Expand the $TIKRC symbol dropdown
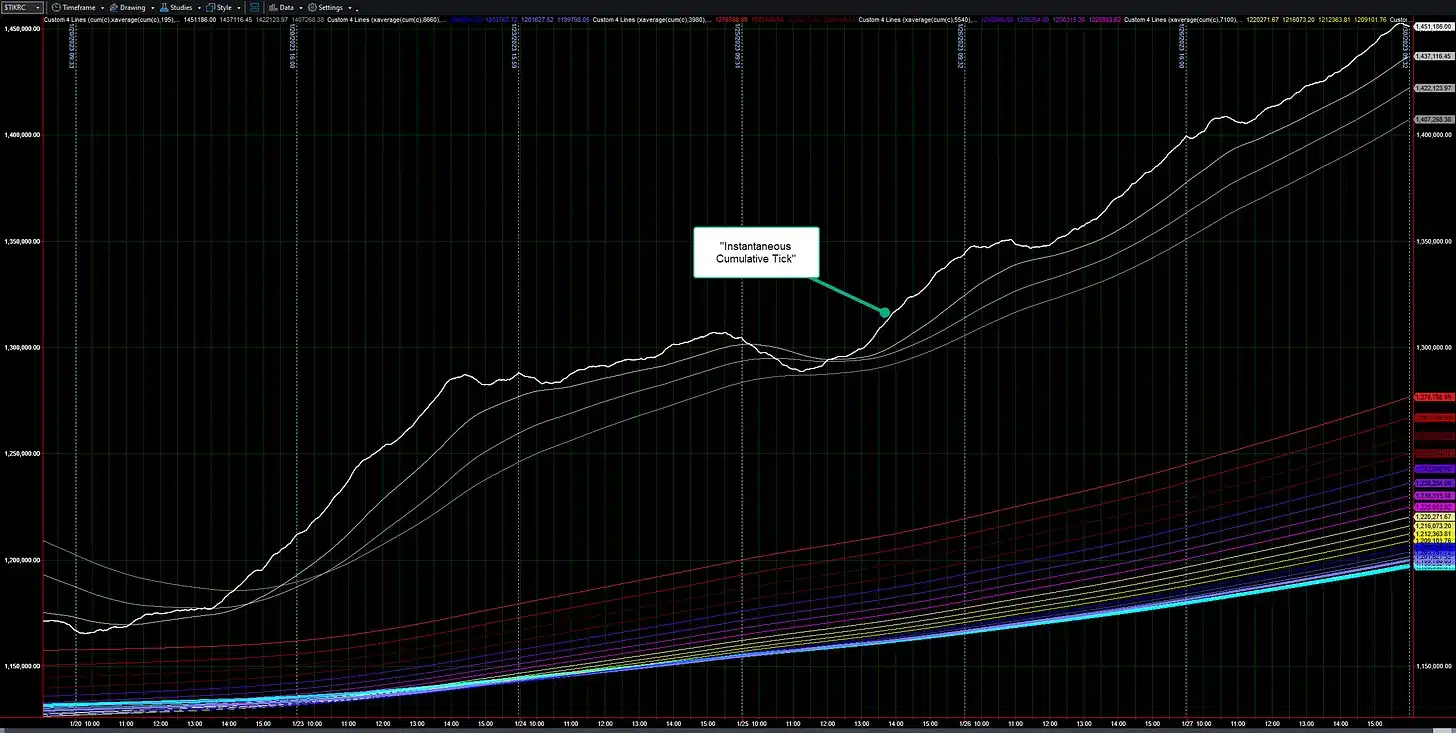 point(38,7)
